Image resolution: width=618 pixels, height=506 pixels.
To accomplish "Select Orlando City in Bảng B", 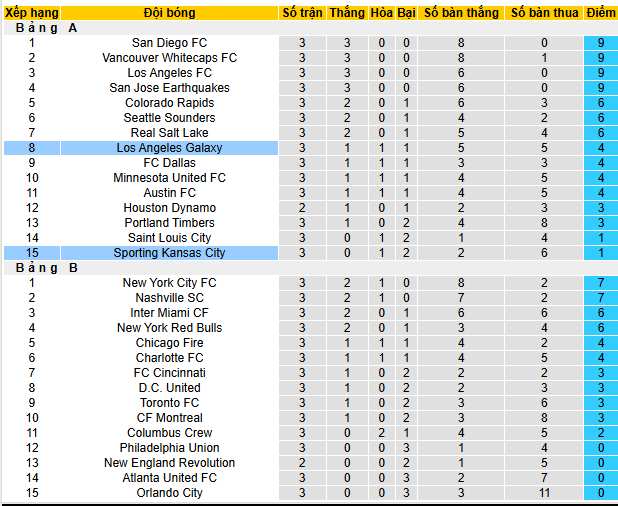I will tap(169, 493).
